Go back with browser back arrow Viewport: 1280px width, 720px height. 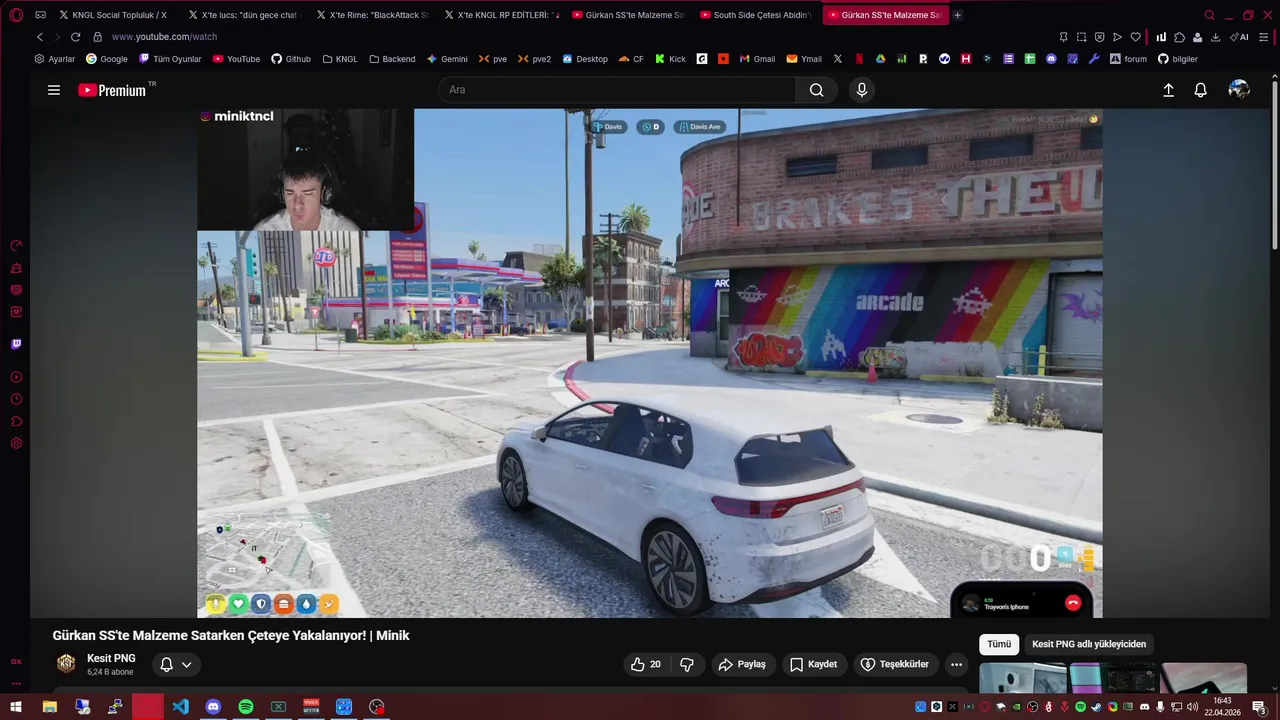point(40,37)
